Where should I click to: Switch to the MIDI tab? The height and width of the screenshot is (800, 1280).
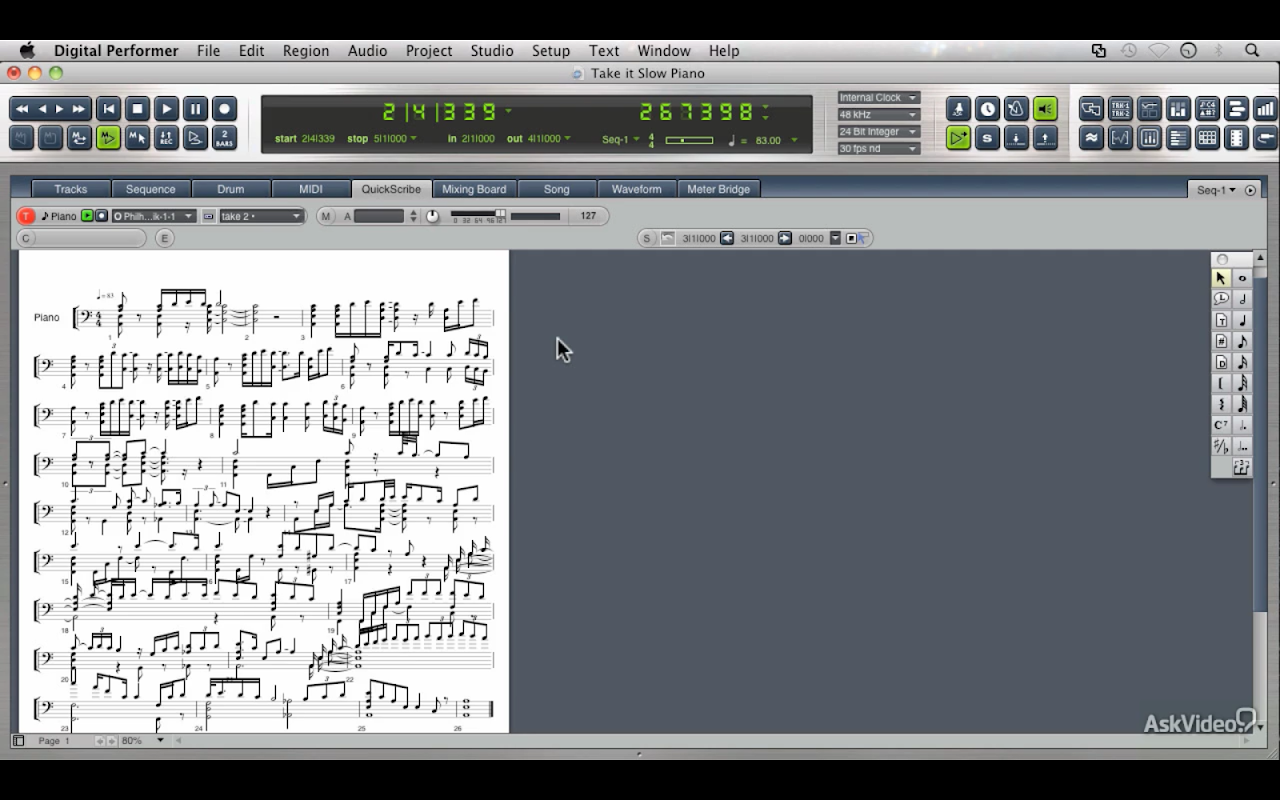pyautogui.click(x=311, y=189)
